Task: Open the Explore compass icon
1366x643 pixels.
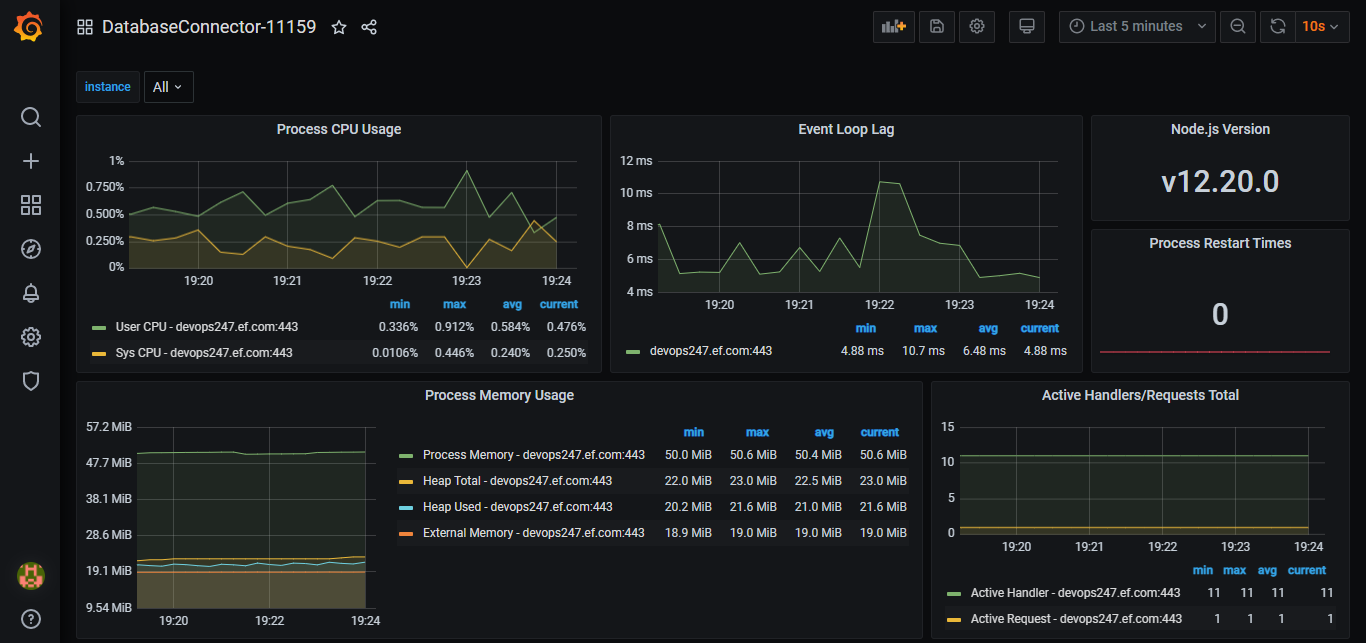Action: click(31, 249)
